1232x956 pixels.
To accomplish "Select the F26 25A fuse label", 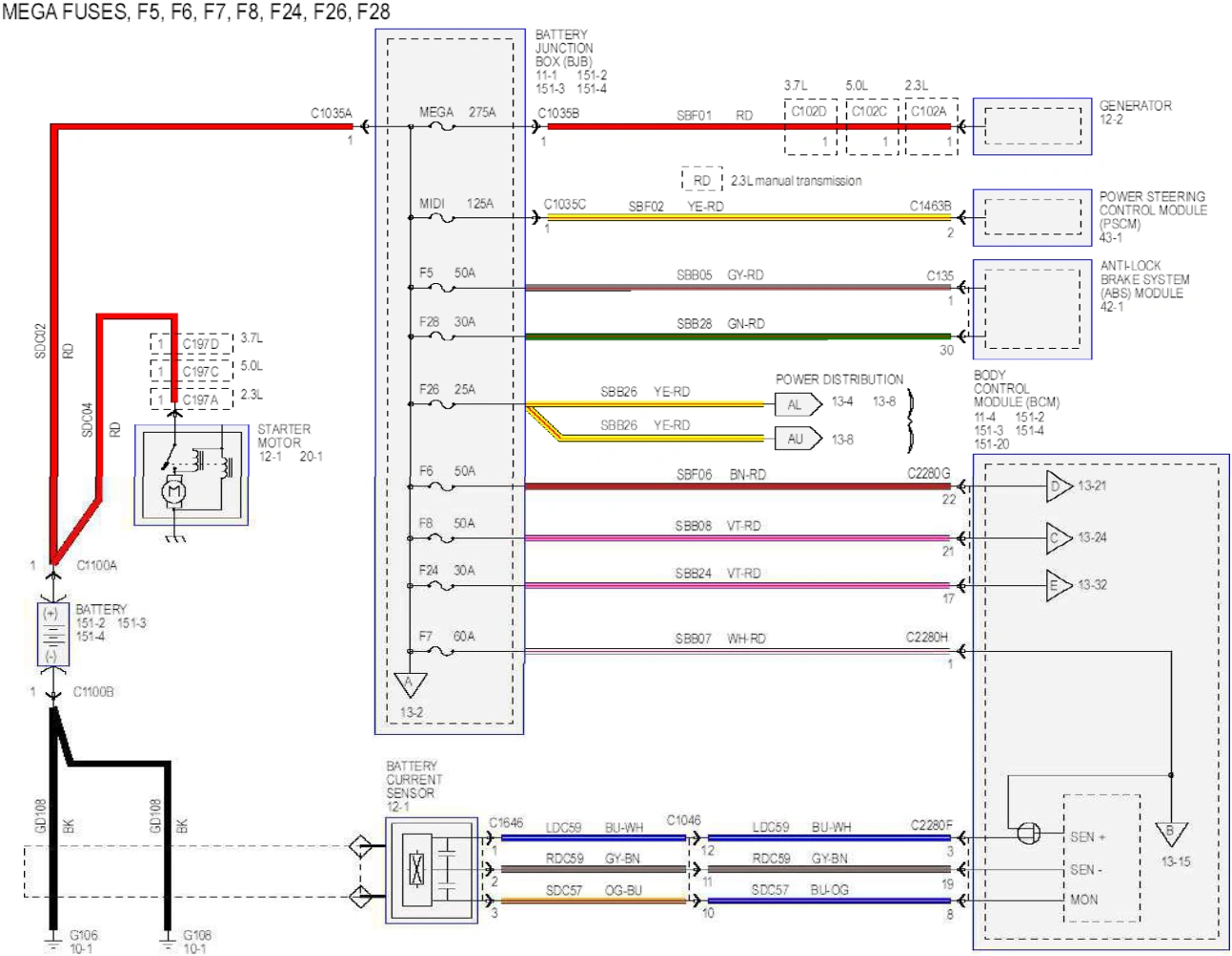I will 447,390.
